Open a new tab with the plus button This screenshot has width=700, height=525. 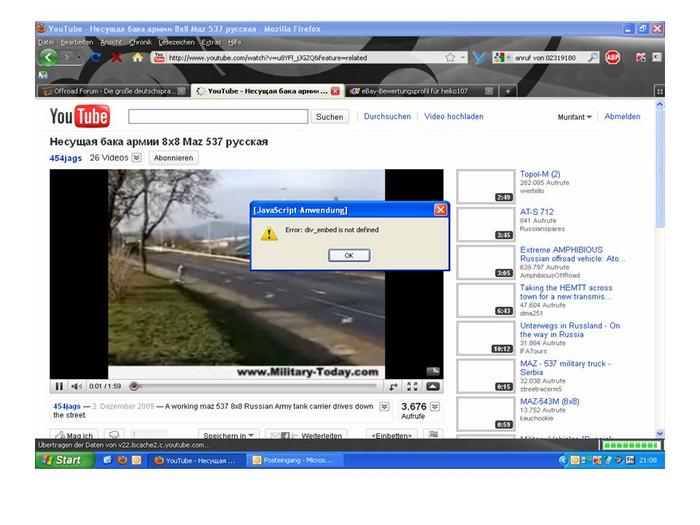(508, 91)
